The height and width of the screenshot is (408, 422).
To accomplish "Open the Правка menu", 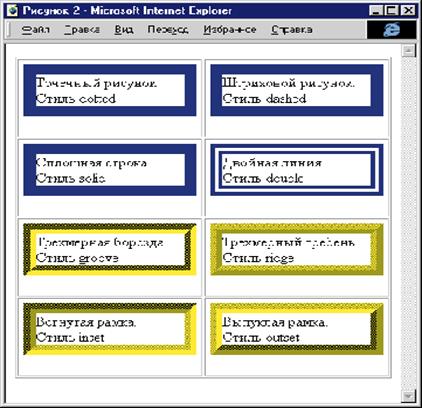I will [x=82, y=30].
